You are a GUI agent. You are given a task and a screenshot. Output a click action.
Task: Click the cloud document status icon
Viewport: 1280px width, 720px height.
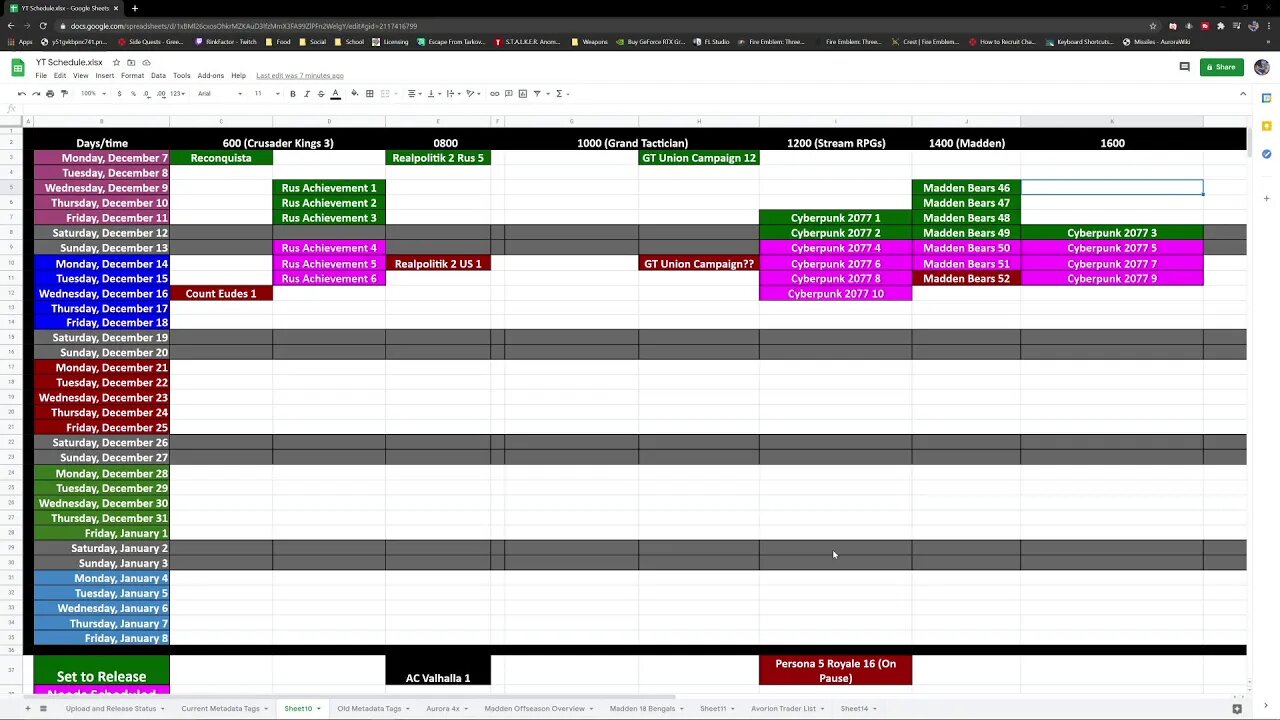click(146, 62)
